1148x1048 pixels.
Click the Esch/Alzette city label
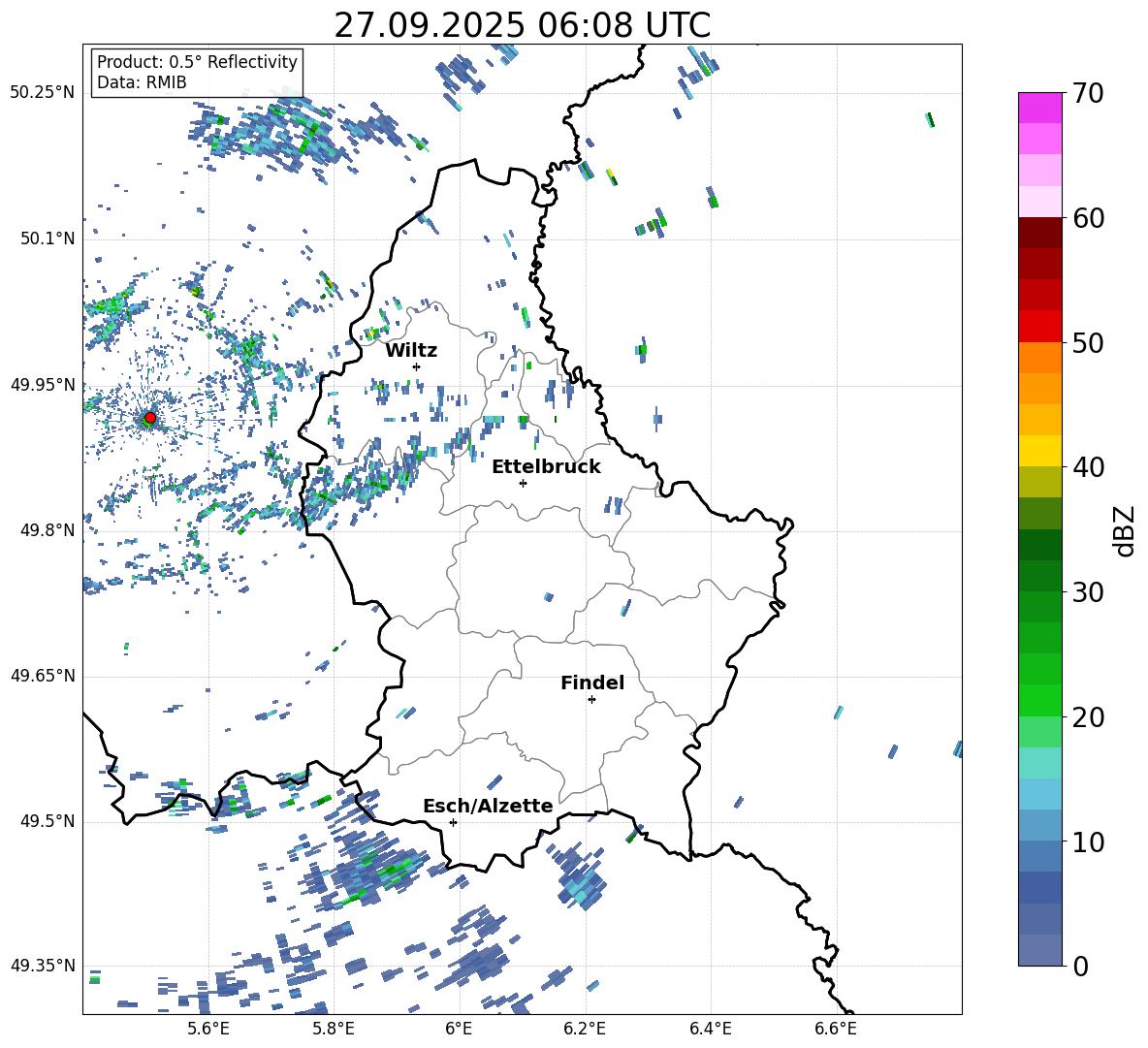488,806
